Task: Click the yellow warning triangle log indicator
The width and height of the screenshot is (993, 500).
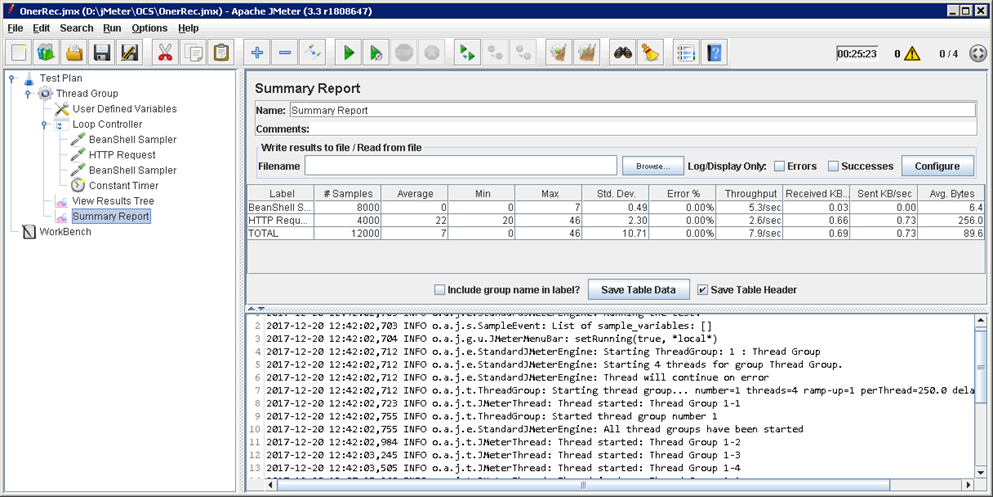Action: pyautogui.click(x=911, y=54)
